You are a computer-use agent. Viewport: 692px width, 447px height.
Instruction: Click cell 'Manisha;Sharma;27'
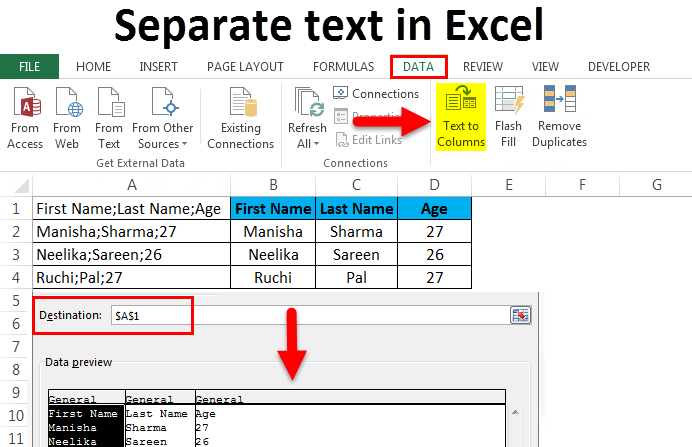(132, 231)
